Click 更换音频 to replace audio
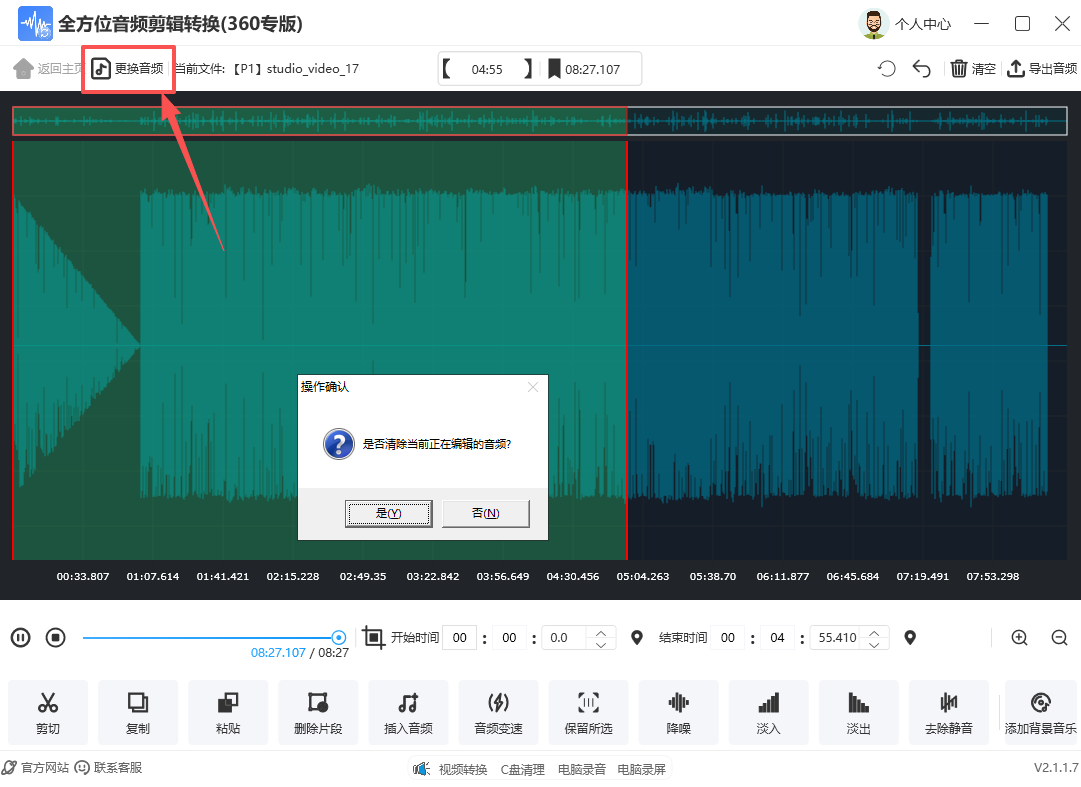The image size is (1081, 787). point(128,68)
